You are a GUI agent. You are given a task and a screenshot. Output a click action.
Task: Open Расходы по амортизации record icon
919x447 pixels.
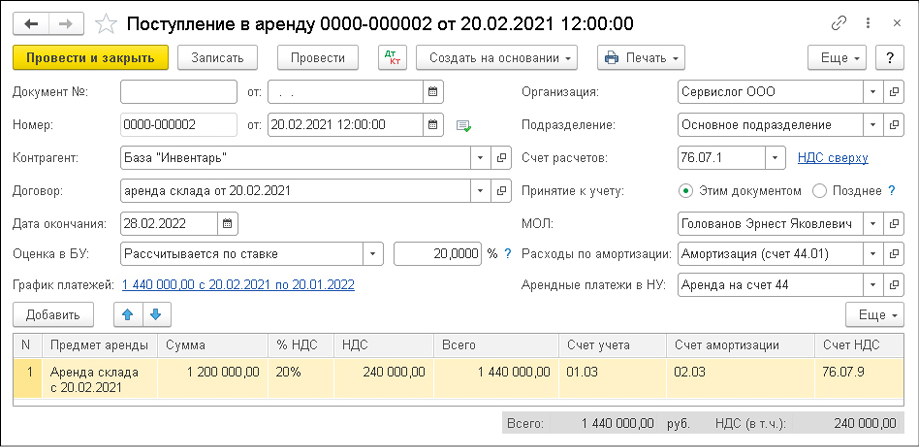click(x=894, y=254)
